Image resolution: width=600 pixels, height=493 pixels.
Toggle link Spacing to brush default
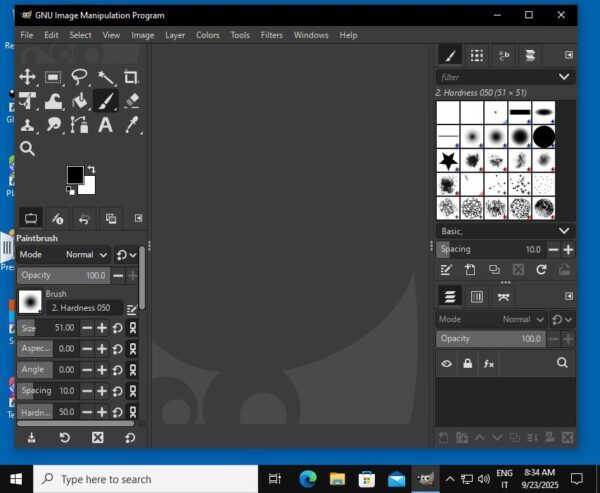pyautogui.click(x=132, y=391)
